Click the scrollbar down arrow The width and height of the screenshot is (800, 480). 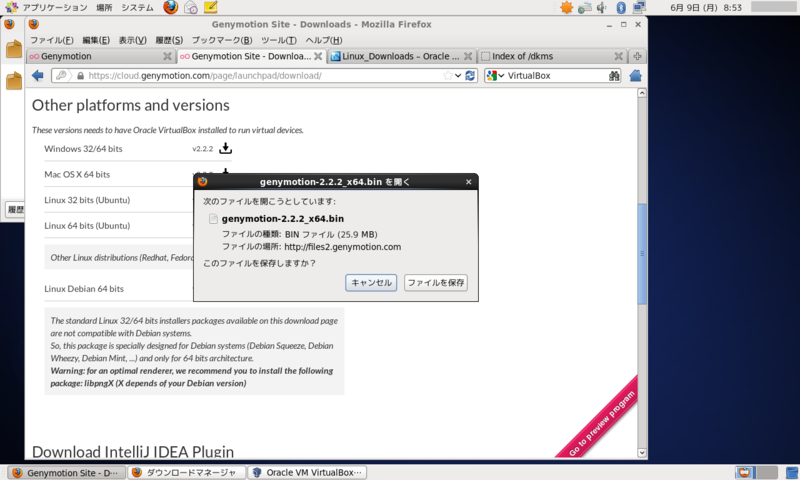pyautogui.click(x=642, y=452)
